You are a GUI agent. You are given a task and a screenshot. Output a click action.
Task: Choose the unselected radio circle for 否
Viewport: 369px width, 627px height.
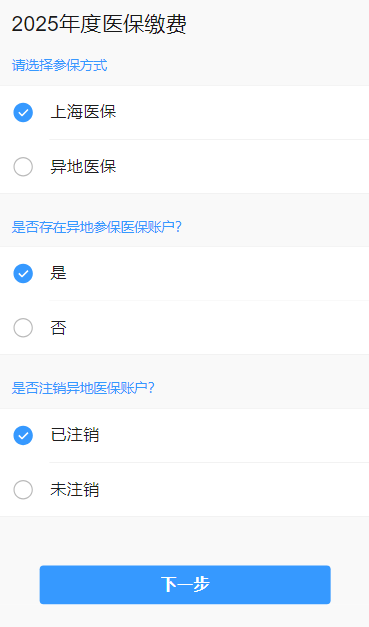[23, 327]
